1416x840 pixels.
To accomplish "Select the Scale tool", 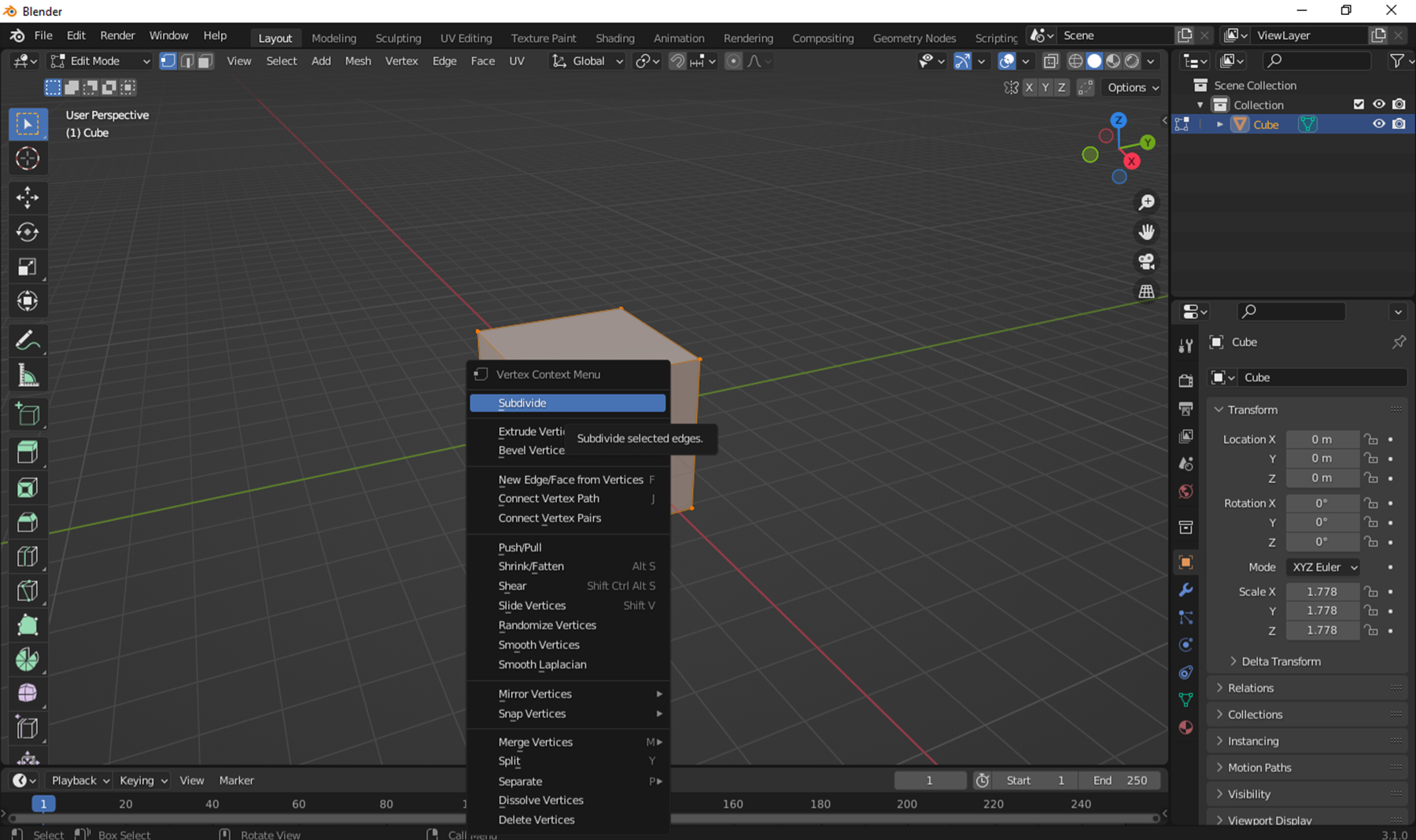I will tap(28, 267).
